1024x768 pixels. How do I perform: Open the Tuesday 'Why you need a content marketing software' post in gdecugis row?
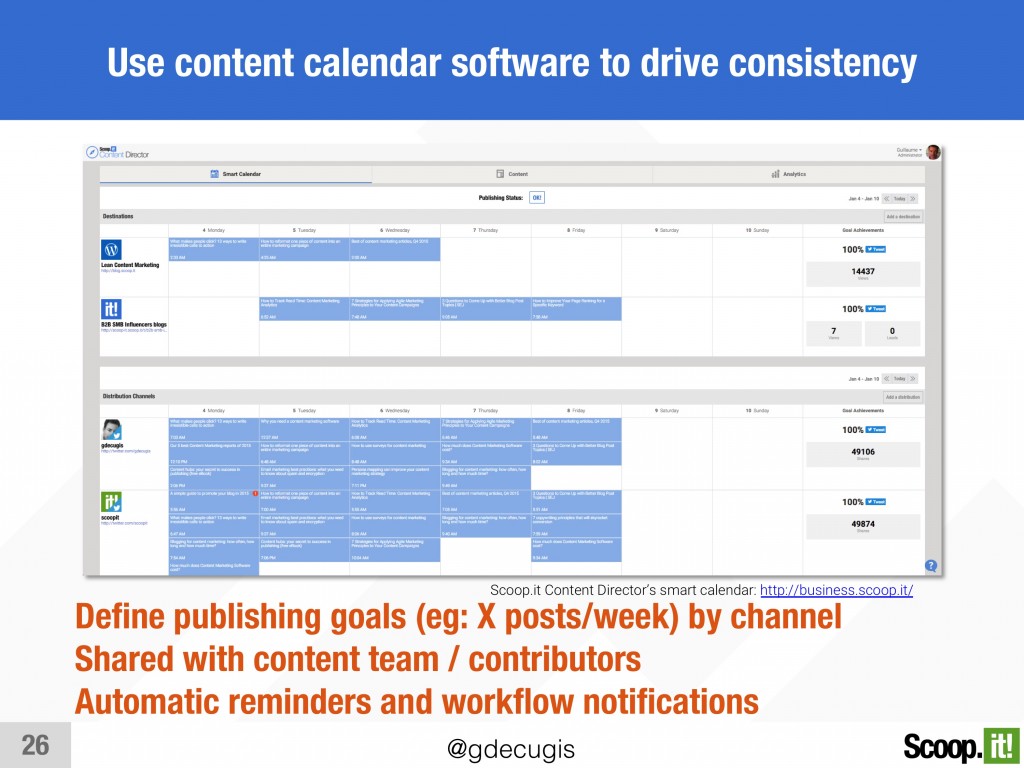tap(304, 430)
